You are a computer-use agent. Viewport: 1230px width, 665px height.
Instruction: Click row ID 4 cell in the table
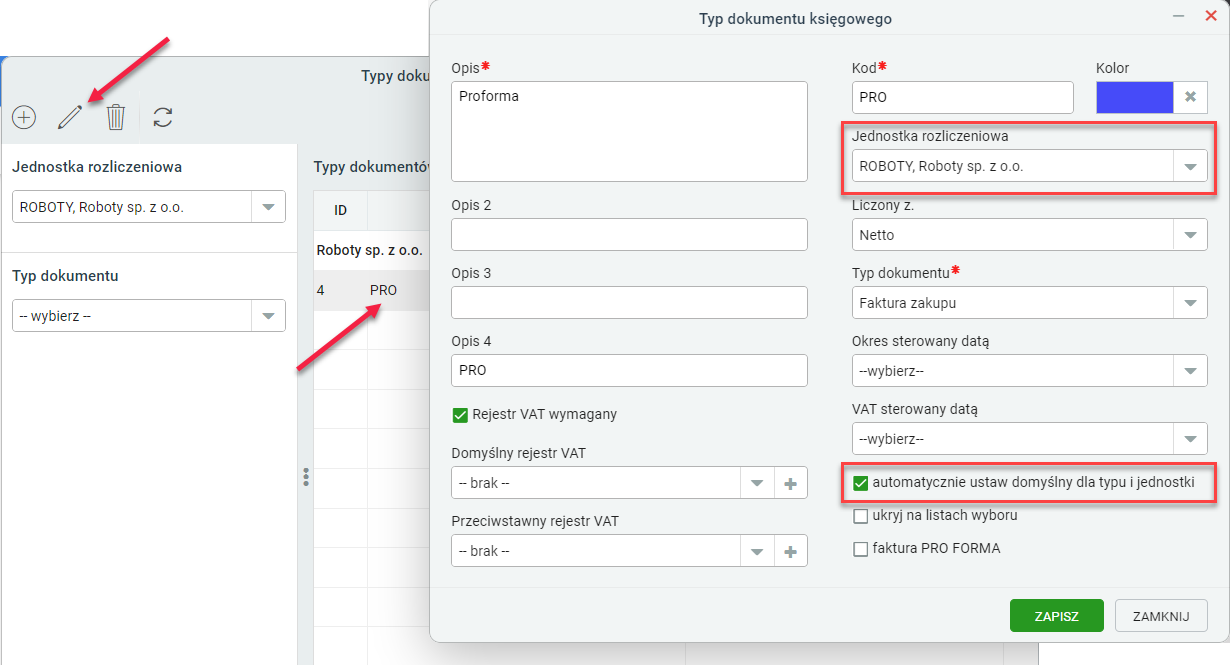(340, 290)
